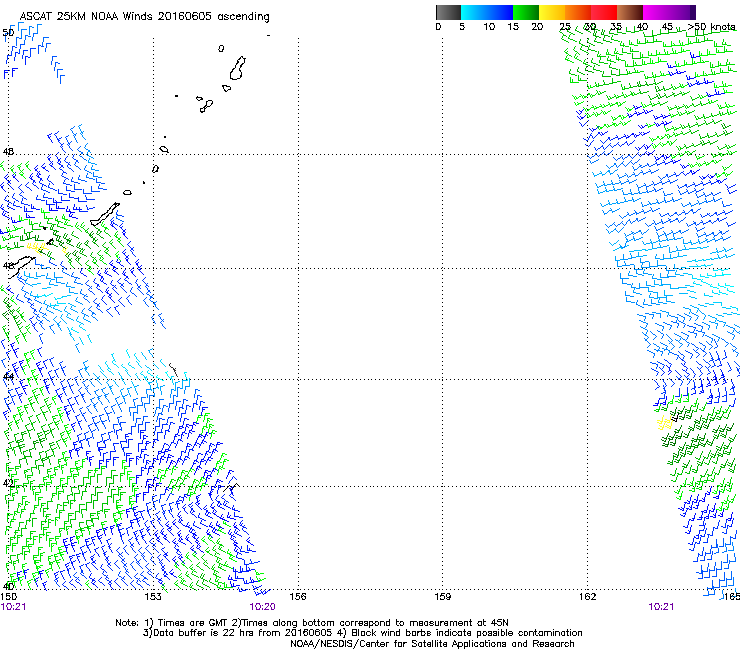Click the latitude label '50'
The height and width of the screenshot is (650, 740).
point(8,33)
